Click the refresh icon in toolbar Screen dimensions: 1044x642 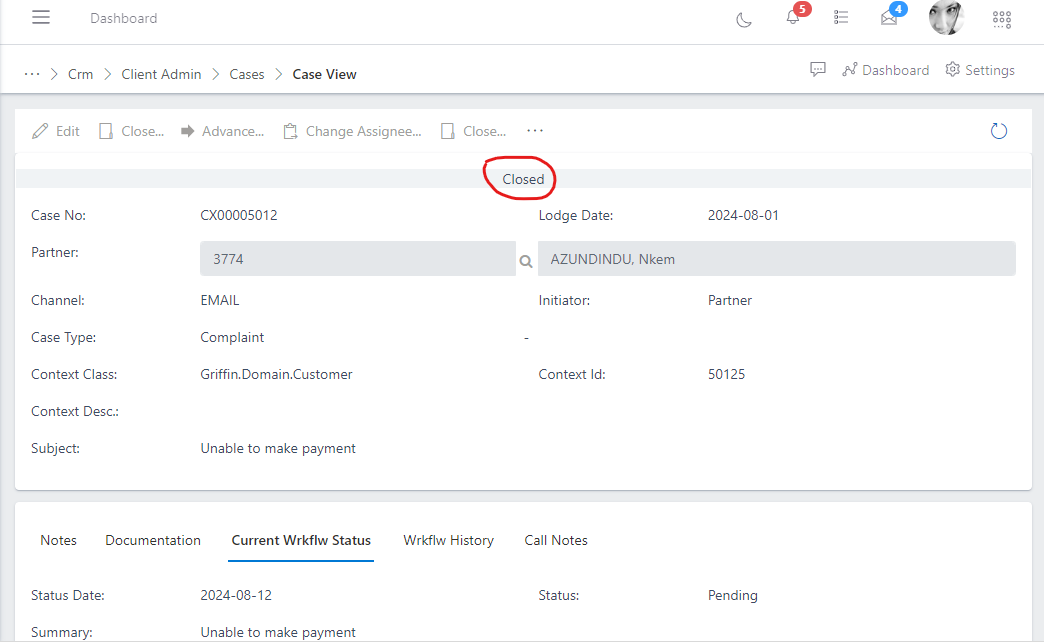[x=998, y=131]
